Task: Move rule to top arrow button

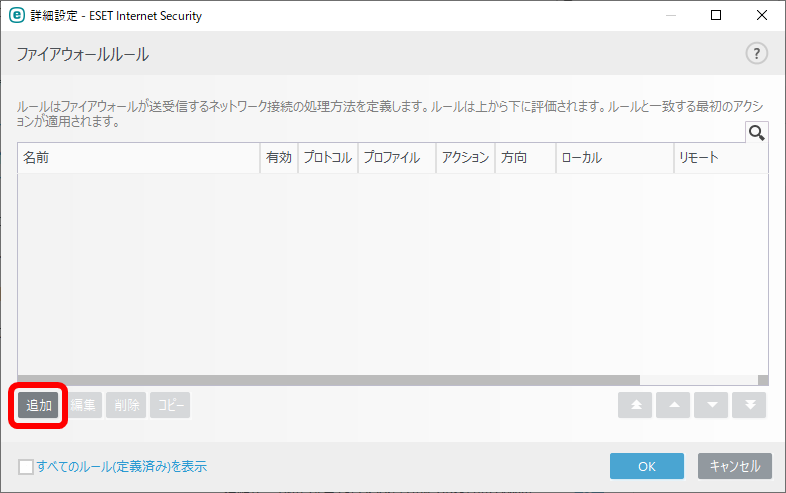Action: click(x=635, y=405)
